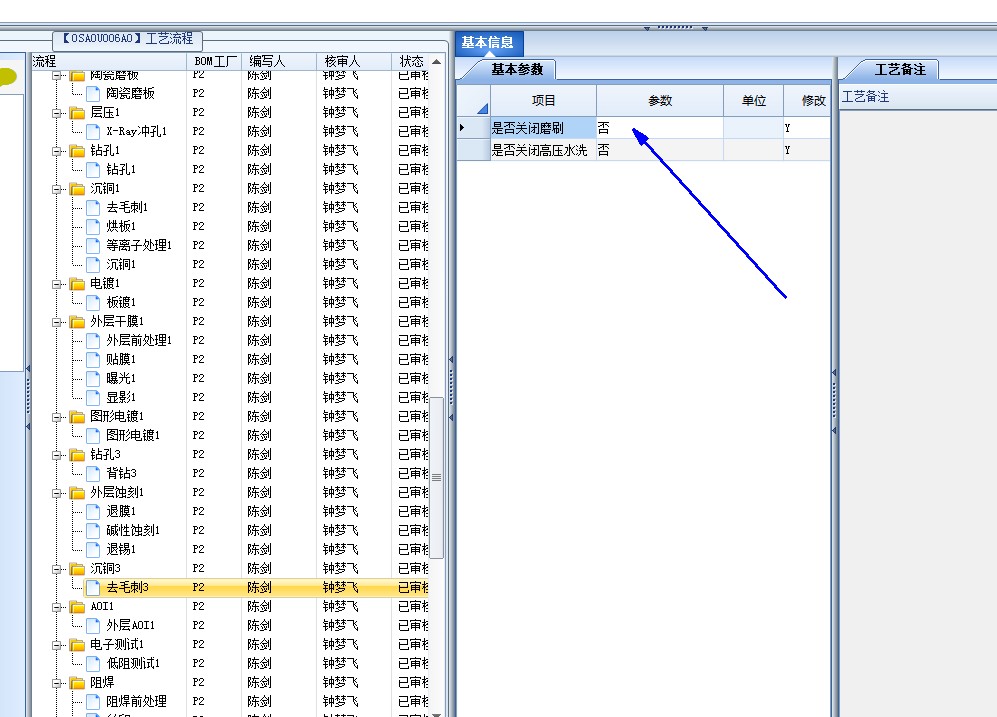Click the tree list vertical scrollbar thumb
This screenshot has height=717, width=997.
coord(436,477)
